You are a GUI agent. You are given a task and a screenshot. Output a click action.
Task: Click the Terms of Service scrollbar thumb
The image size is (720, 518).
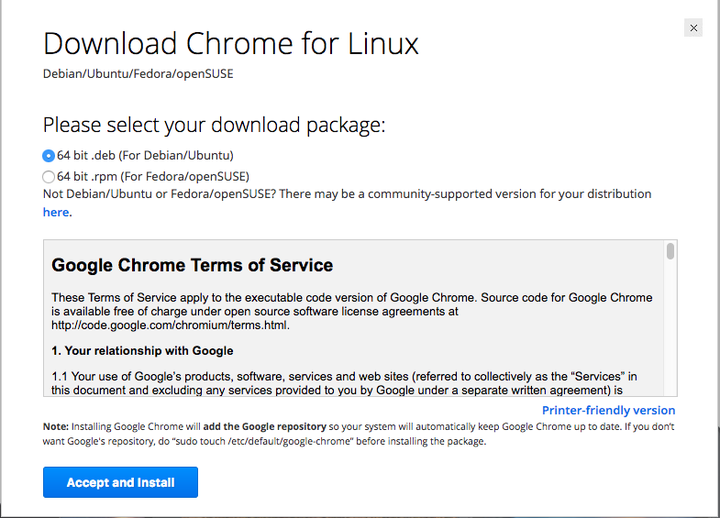pos(670,251)
